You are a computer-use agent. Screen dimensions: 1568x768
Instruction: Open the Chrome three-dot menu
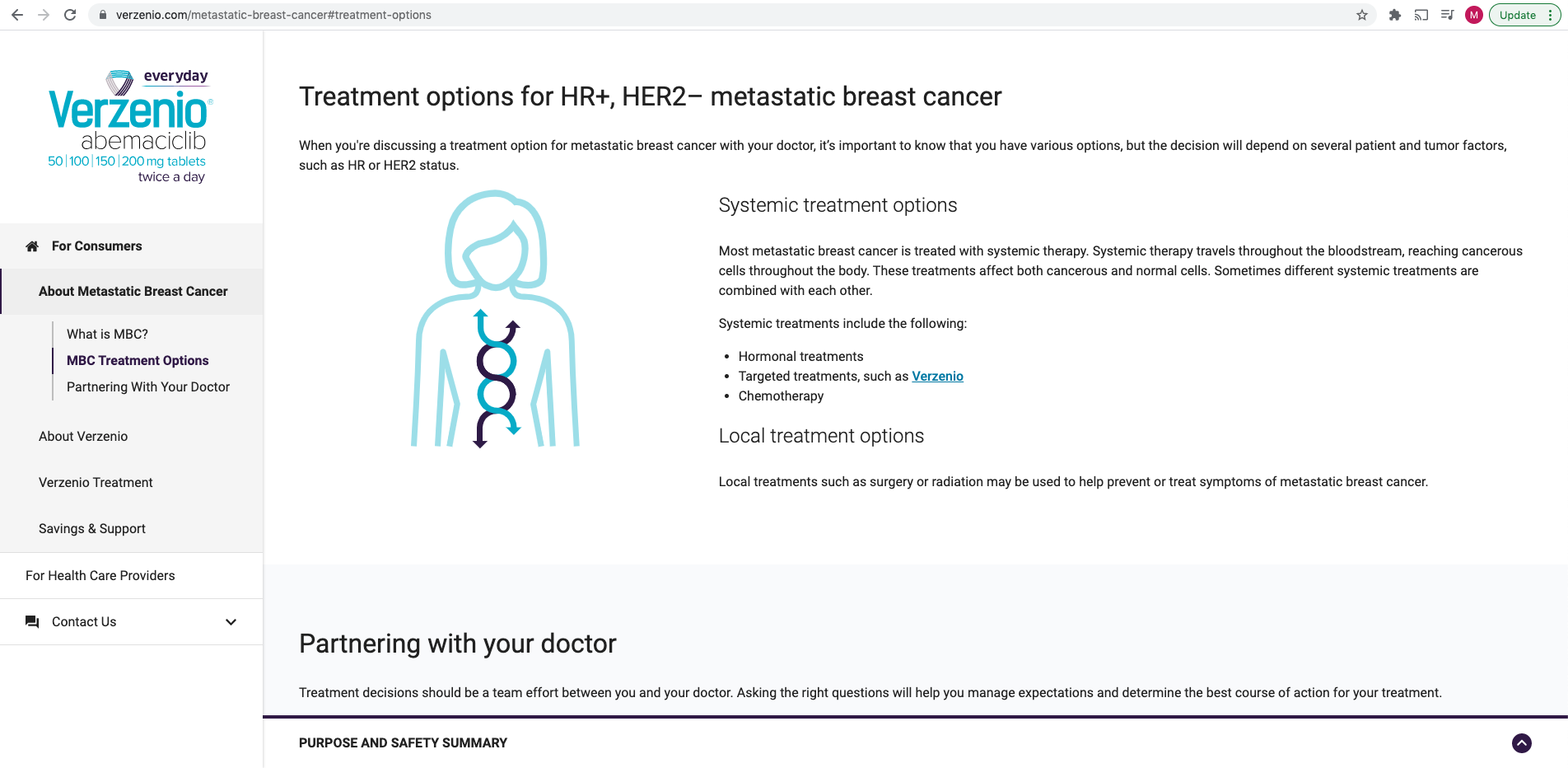pyautogui.click(x=1551, y=15)
